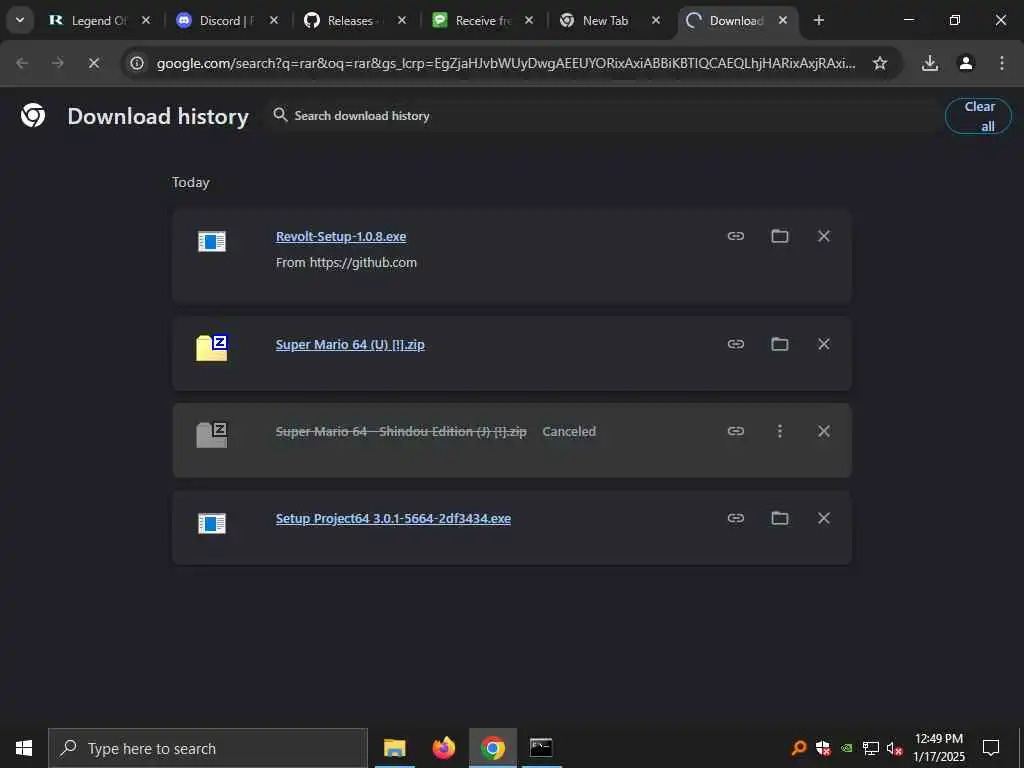
Task: Open Revolt-Setup-1.0.8.exe file link
Action: pos(341,236)
